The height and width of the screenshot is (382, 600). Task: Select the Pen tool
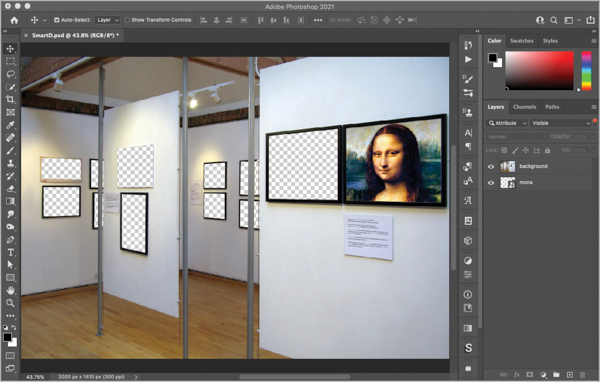pyautogui.click(x=10, y=240)
